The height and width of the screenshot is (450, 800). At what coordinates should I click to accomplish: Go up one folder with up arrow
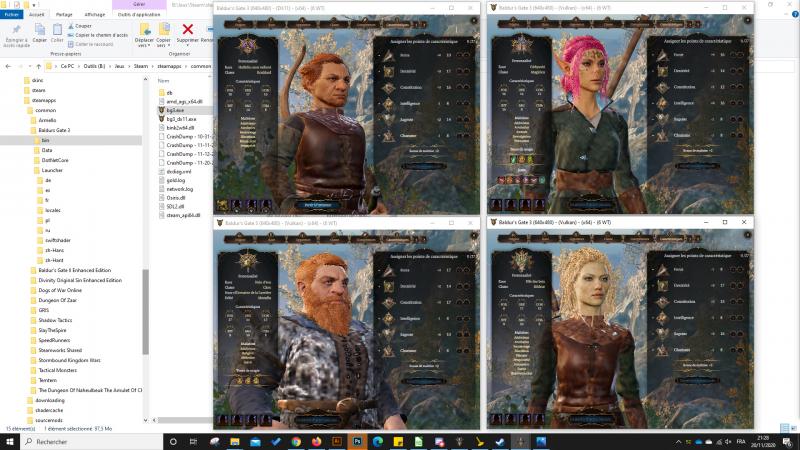point(38,66)
